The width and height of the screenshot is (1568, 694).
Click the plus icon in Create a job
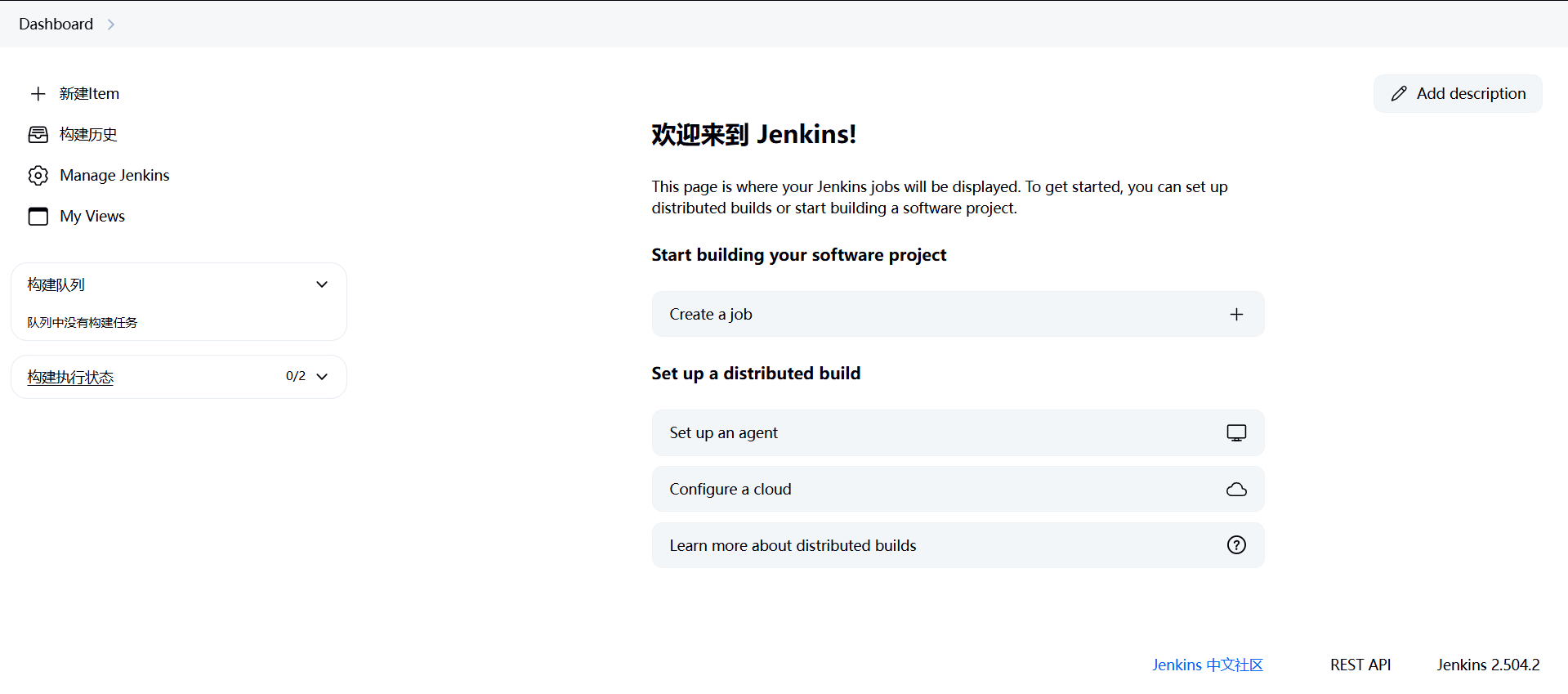tap(1236, 315)
